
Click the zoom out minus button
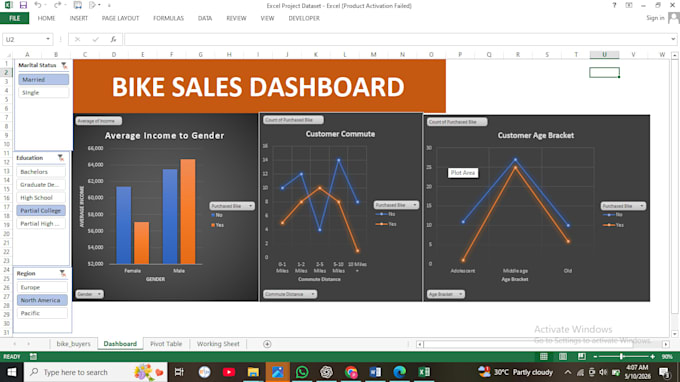[x=595, y=356]
